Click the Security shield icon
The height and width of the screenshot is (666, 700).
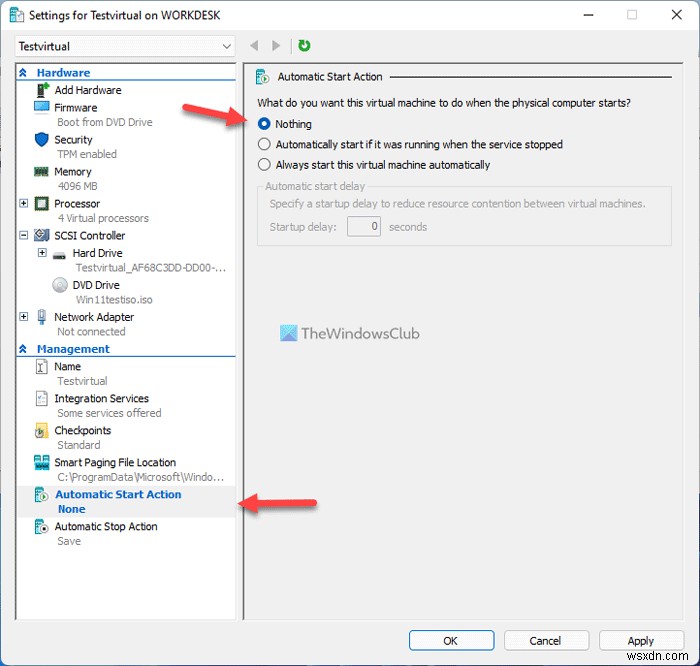42,139
